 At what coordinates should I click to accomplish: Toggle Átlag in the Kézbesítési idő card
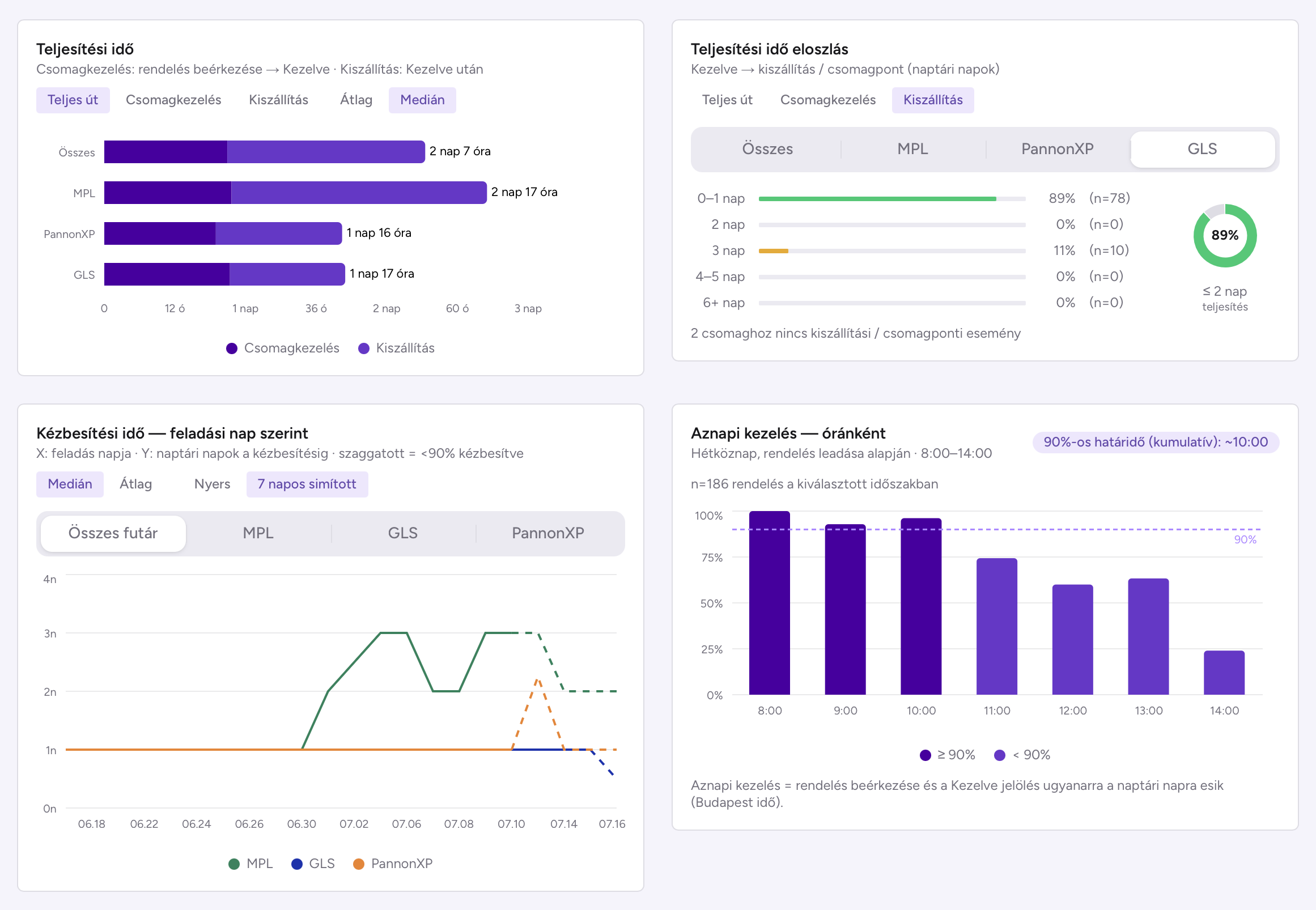click(x=135, y=484)
